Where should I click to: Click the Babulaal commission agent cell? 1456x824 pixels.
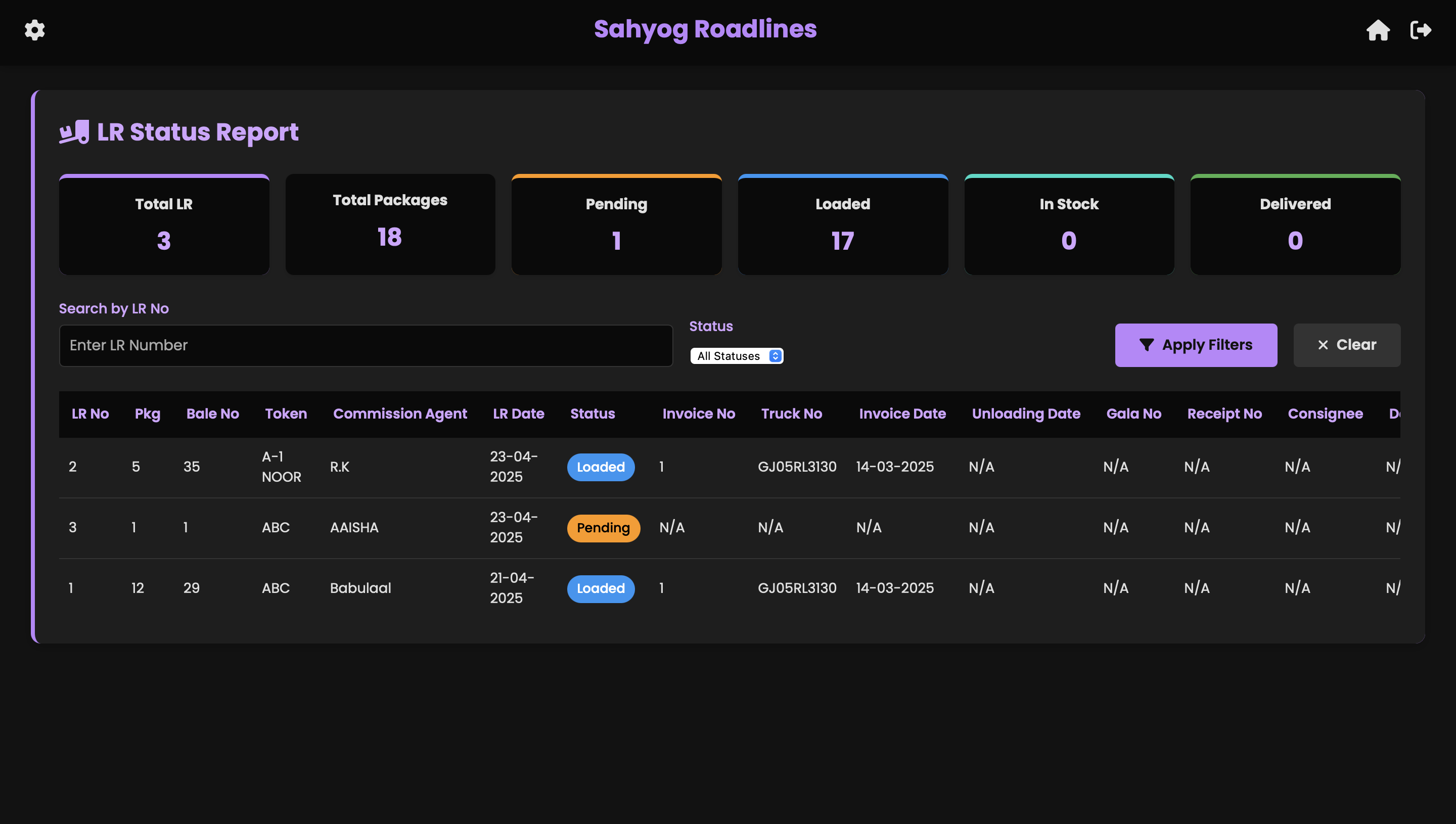click(x=360, y=588)
